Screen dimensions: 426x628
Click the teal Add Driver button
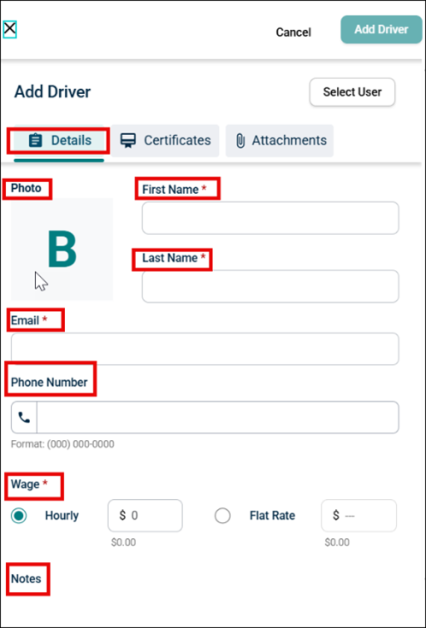[x=381, y=30]
